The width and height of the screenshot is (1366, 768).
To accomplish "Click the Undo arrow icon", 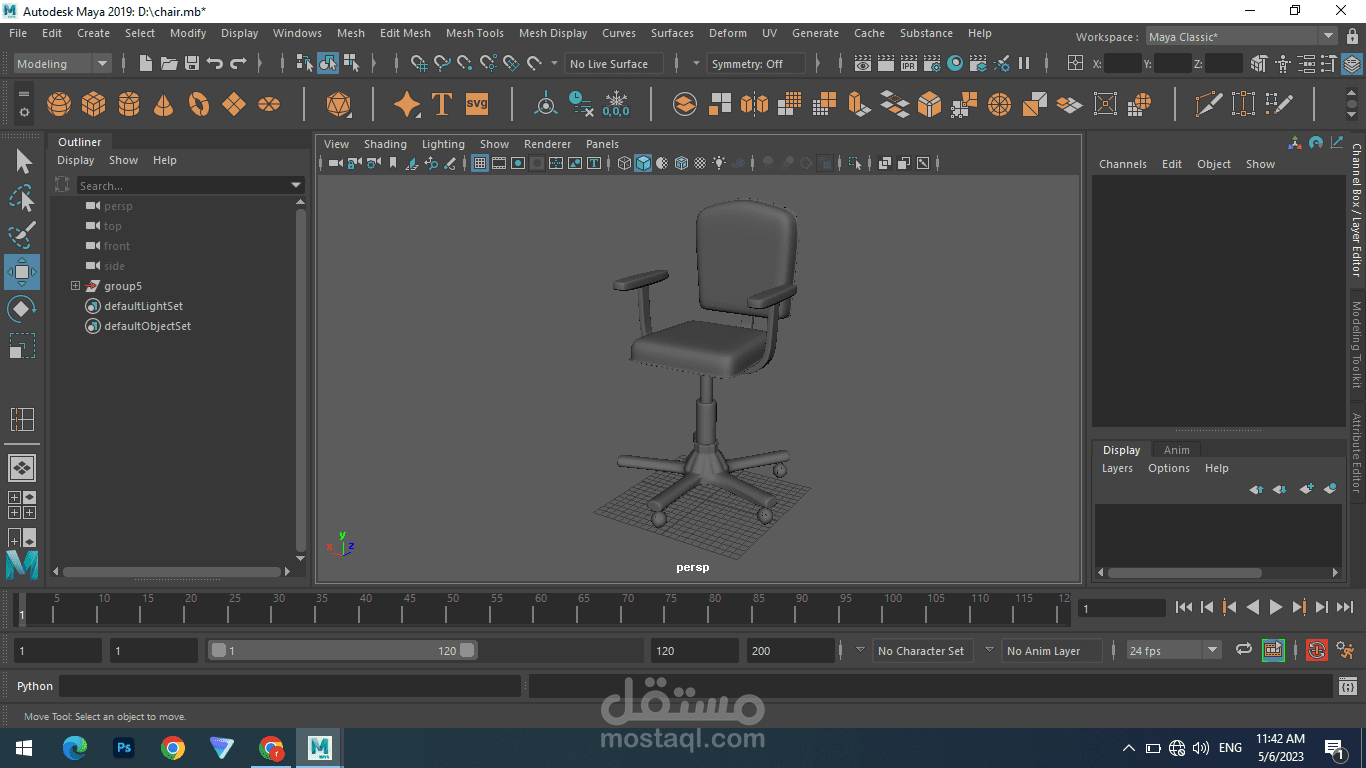I will [215, 63].
